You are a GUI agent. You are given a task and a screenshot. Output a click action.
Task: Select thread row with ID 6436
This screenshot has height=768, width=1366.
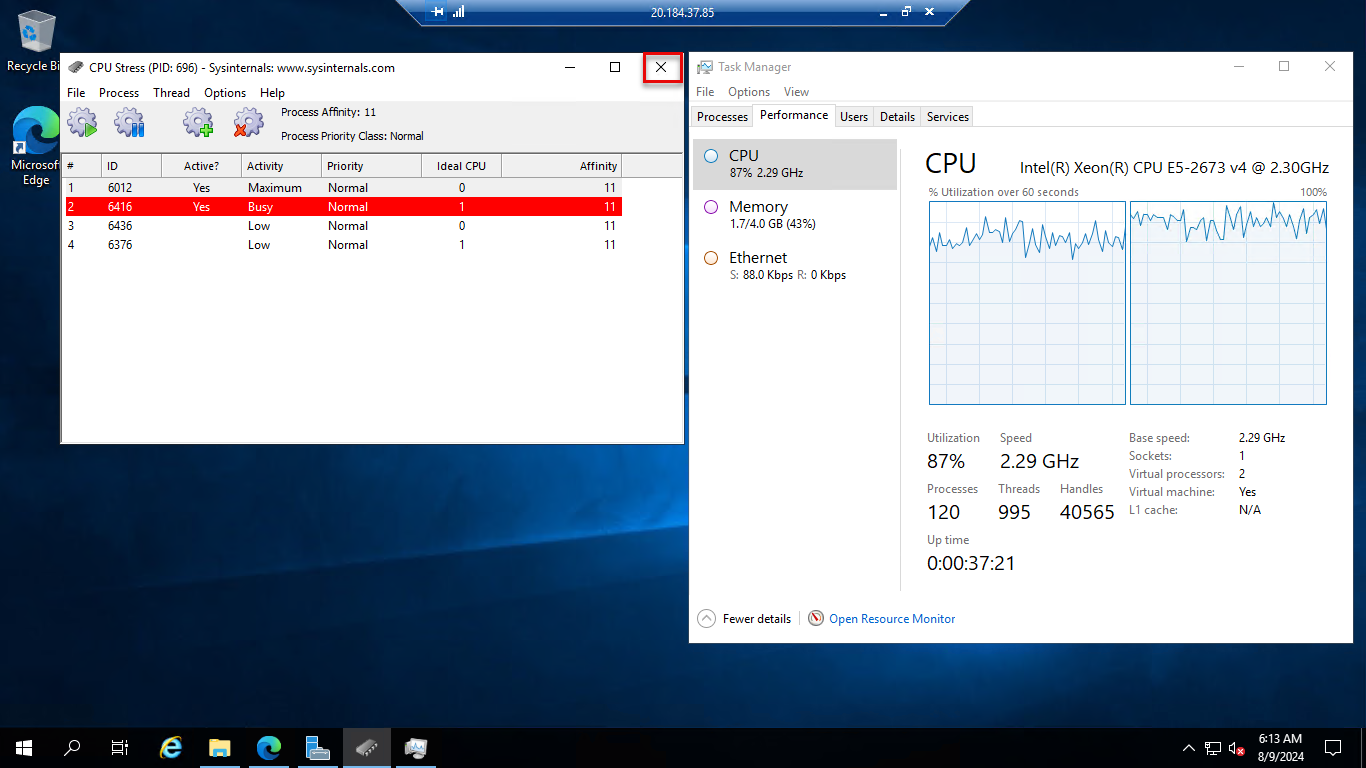[342, 226]
